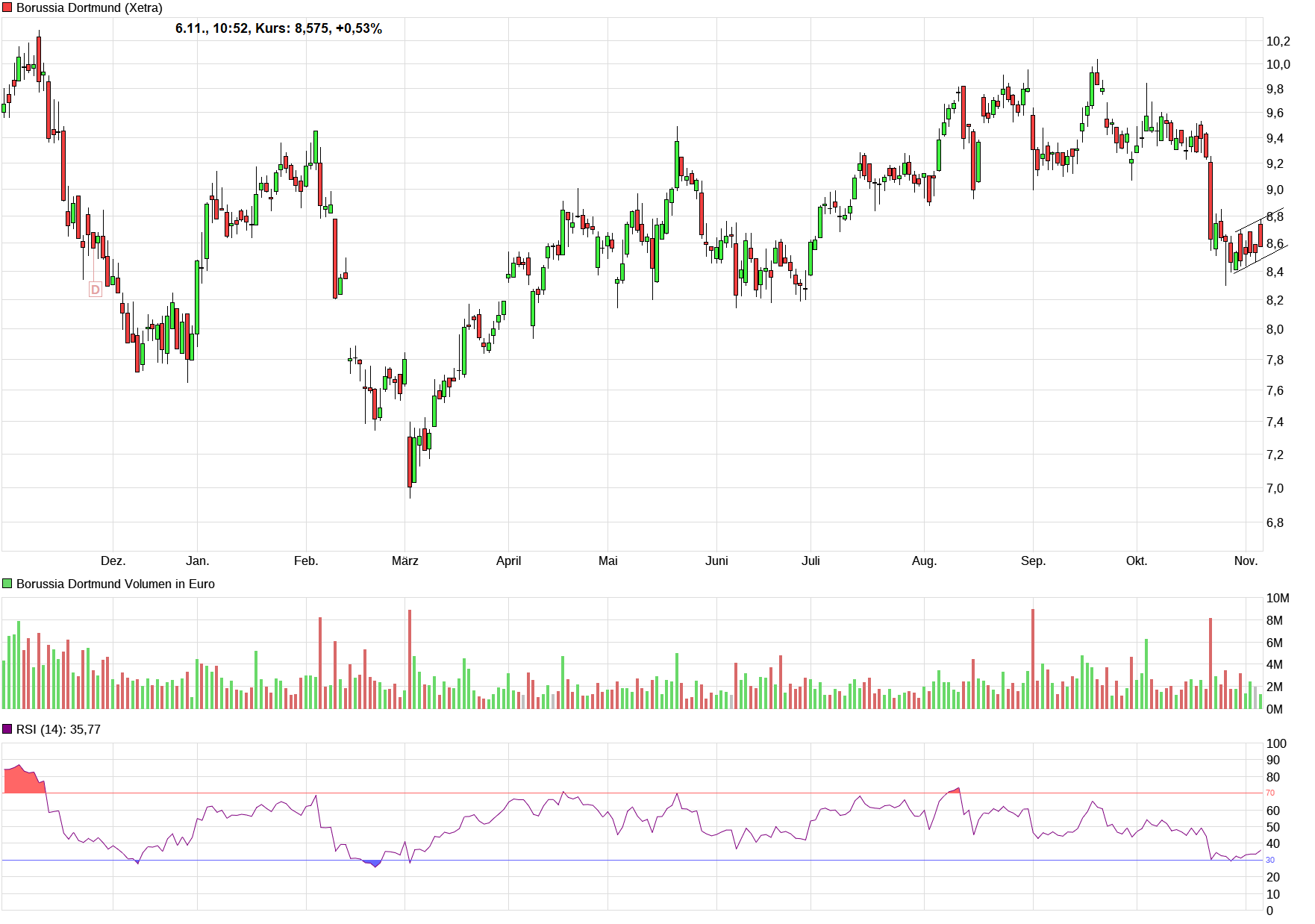Select the 'Borussia Dortmund (Xetra)' chart title
1315x924 pixels.
90,7
